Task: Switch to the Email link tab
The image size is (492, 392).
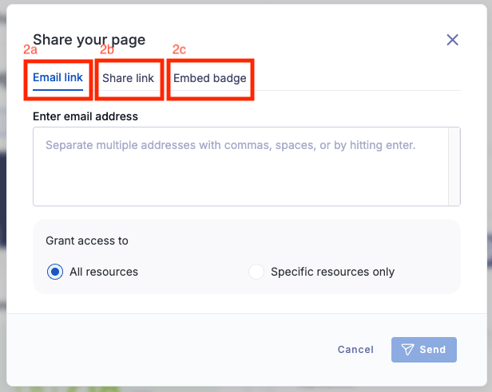Action: (x=58, y=77)
